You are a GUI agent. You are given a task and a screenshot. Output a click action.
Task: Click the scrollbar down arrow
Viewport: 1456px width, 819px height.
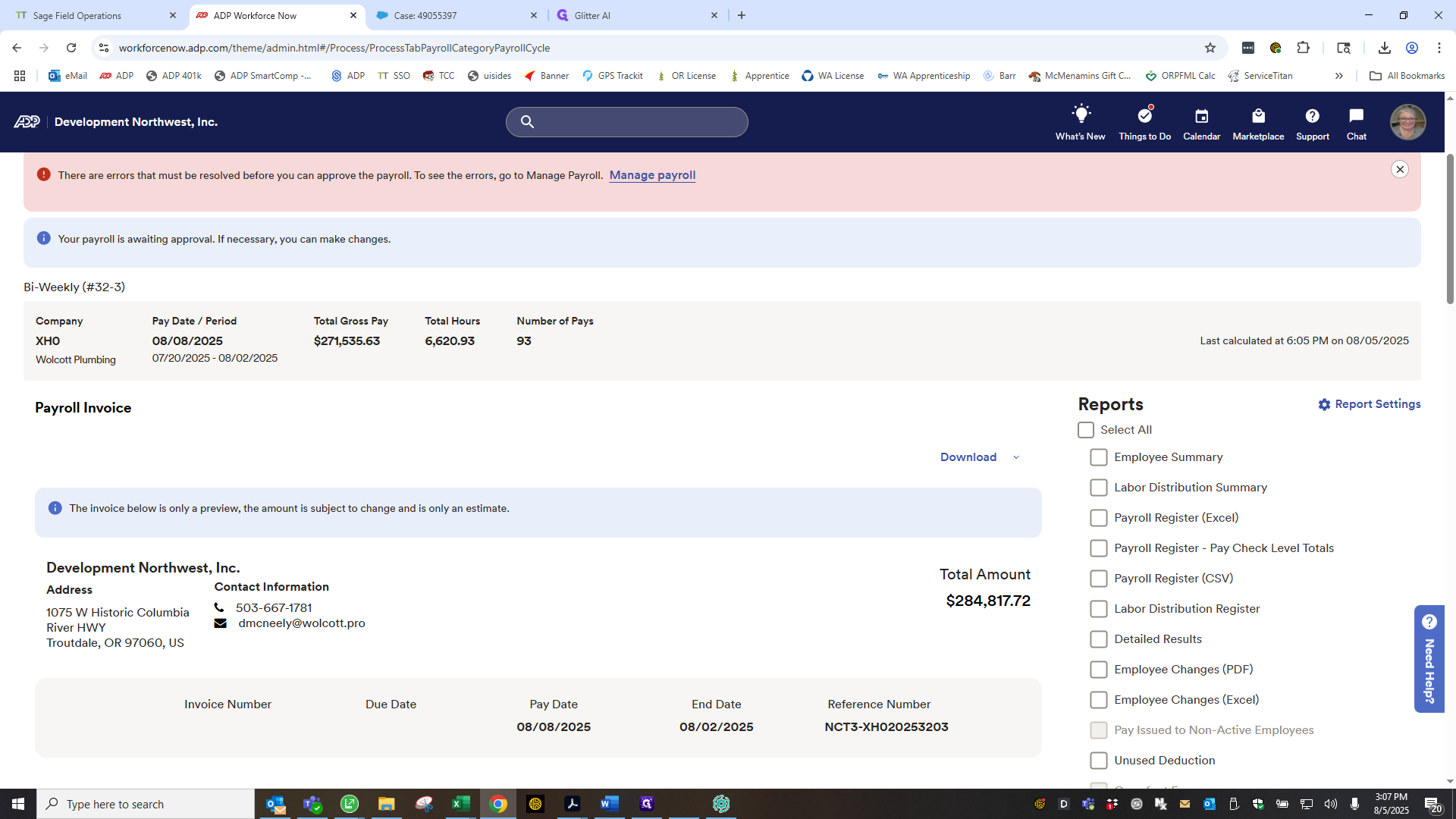pyautogui.click(x=1450, y=781)
